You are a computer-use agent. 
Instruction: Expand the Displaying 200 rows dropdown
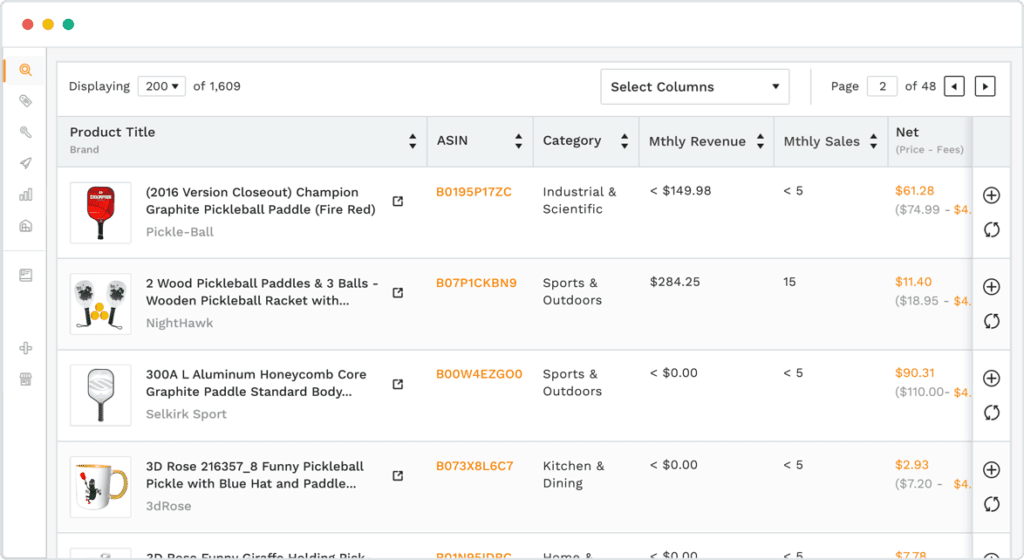click(x=161, y=87)
